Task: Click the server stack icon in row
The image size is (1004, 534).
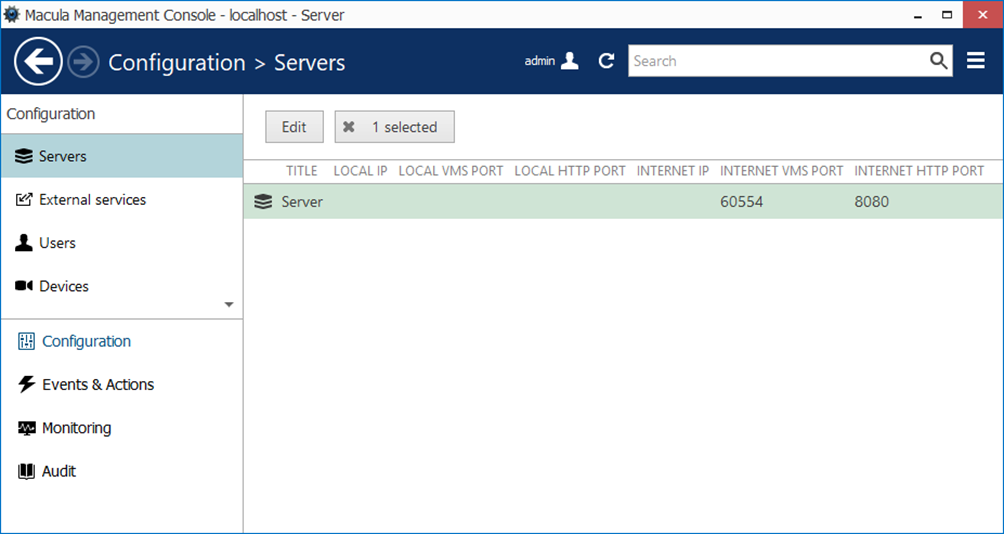Action: [263, 202]
